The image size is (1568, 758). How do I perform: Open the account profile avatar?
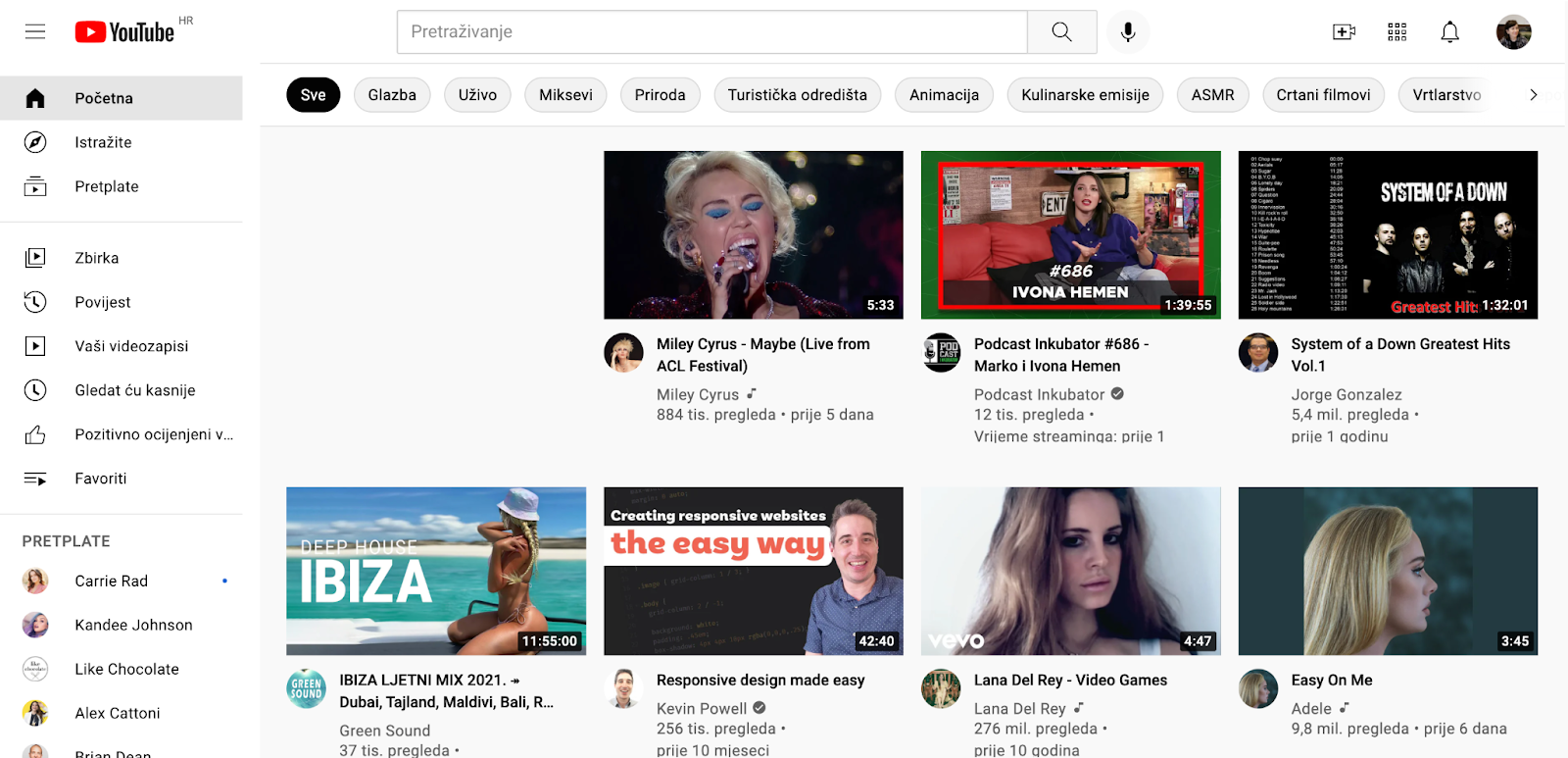tap(1513, 31)
